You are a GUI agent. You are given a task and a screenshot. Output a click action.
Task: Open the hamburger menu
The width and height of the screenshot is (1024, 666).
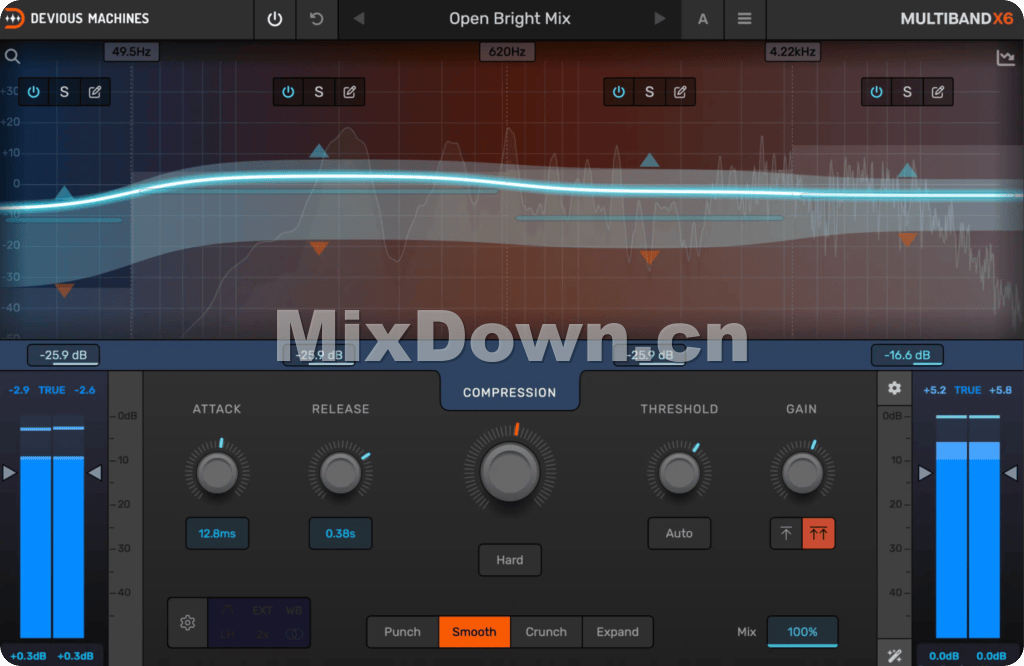[744, 19]
